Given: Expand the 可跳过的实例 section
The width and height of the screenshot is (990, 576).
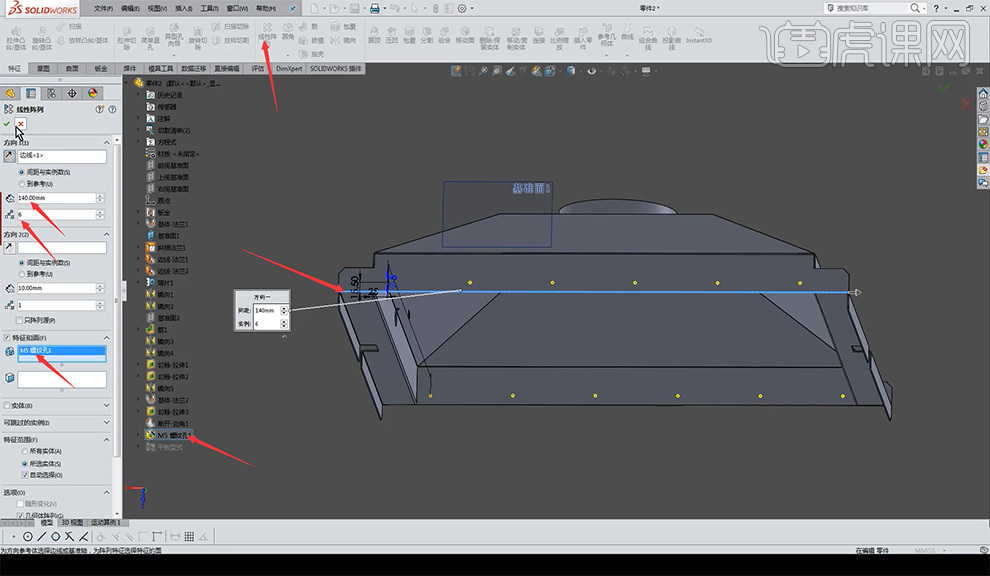Looking at the screenshot, I should pyautogui.click(x=107, y=422).
